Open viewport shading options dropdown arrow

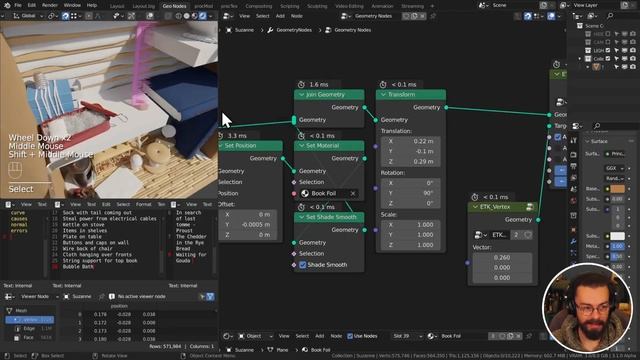point(211,16)
